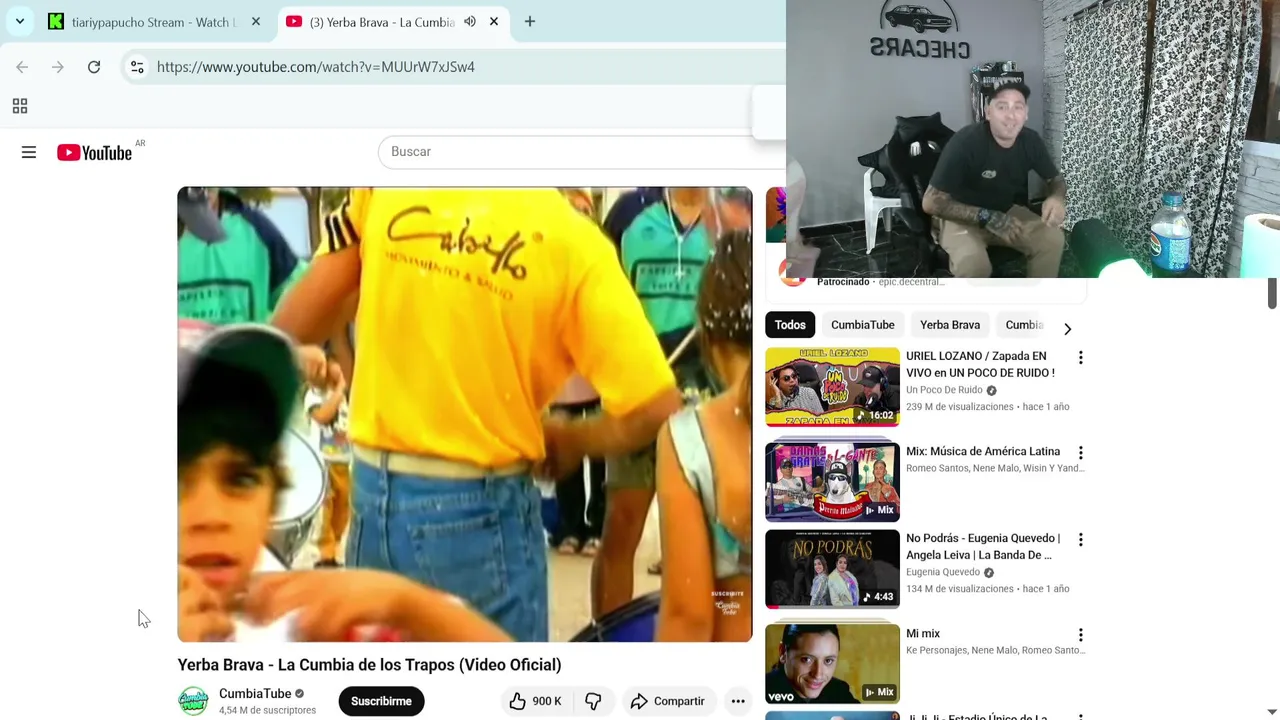The height and width of the screenshot is (720, 1280).
Task: Open a new browser tab with plus
Action: (530, 21)
